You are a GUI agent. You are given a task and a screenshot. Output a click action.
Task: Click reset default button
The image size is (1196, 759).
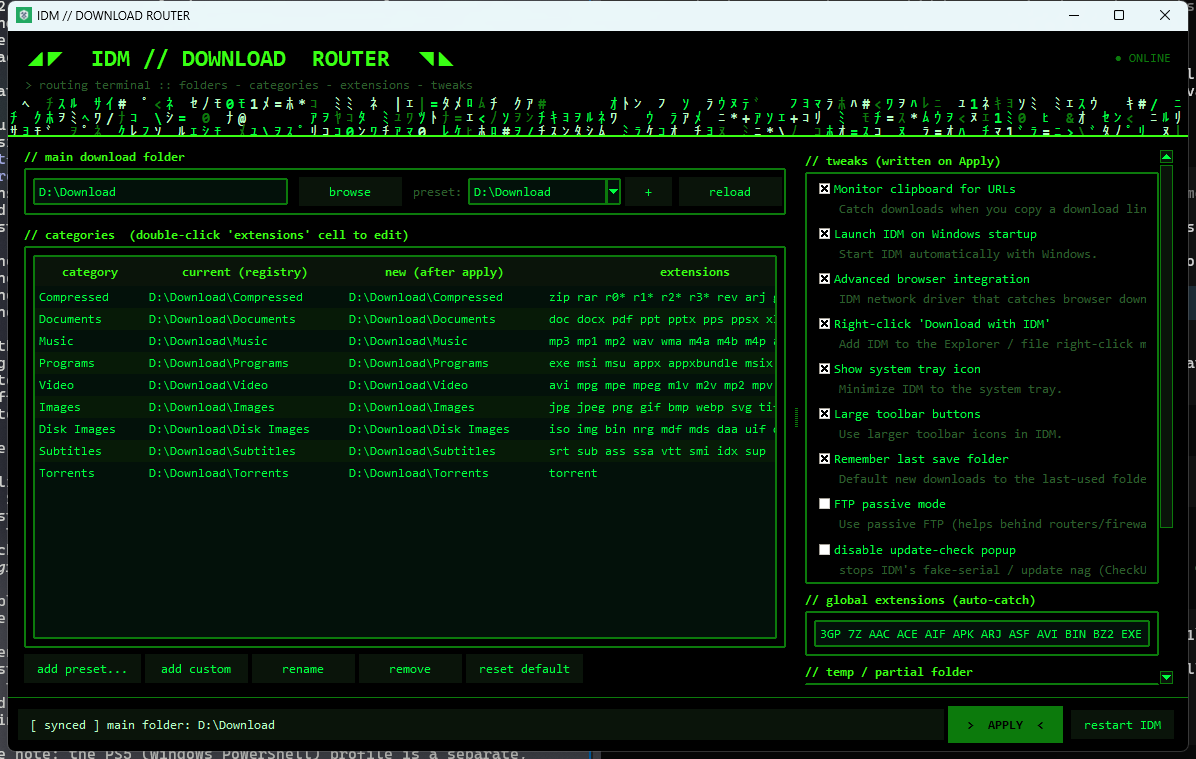tap(524, 669)
